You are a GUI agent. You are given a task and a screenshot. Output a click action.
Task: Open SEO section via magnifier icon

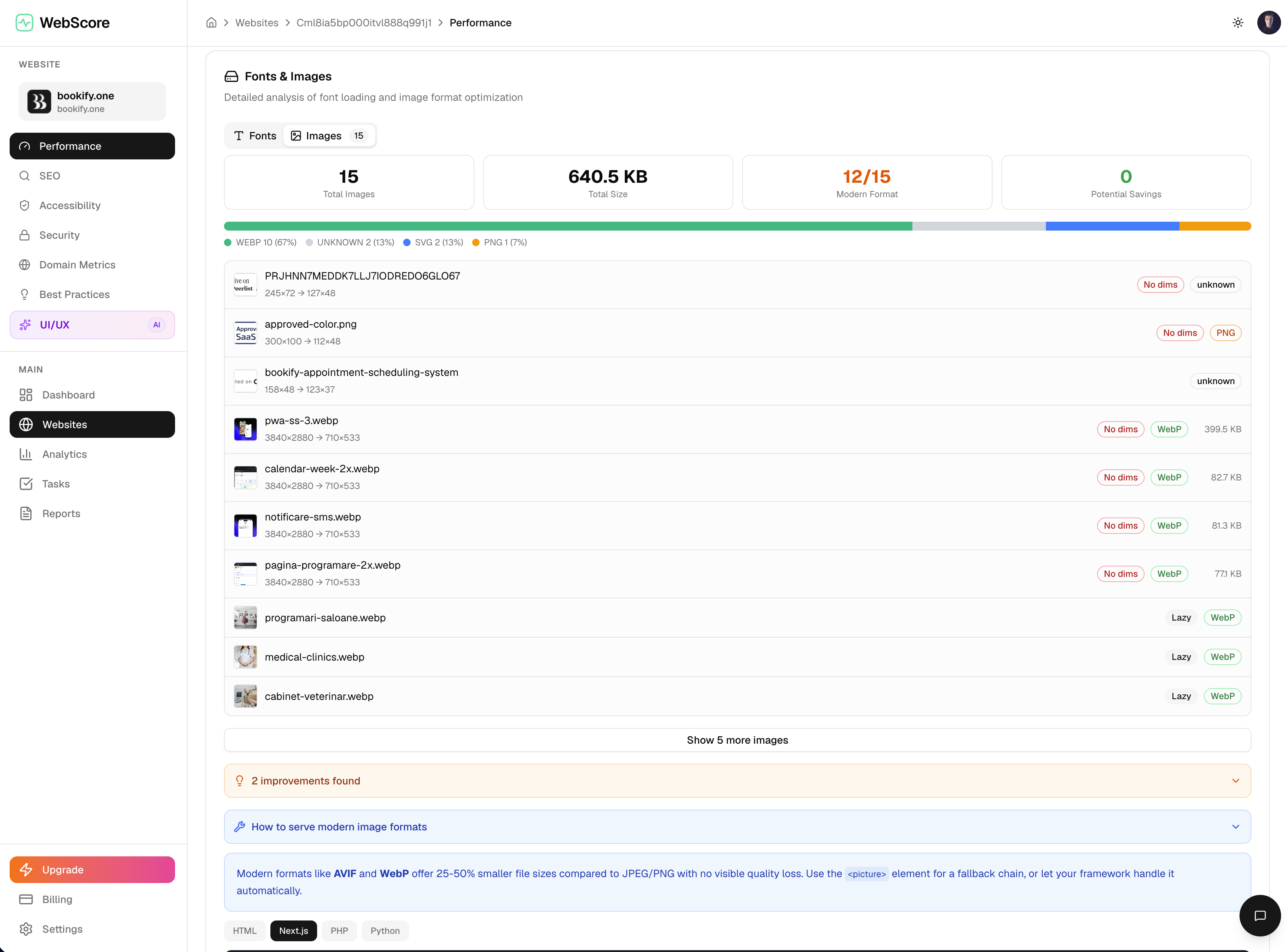coord(25,176)
